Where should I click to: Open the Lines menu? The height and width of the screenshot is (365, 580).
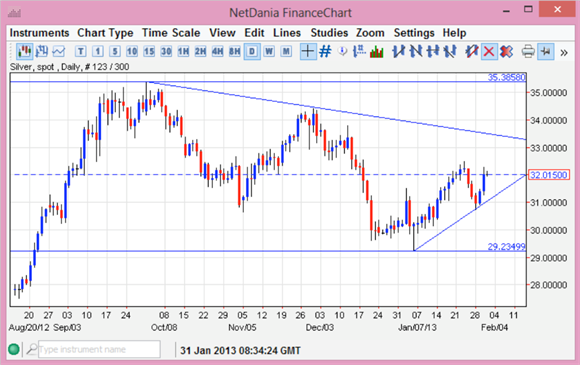coord(287,33)
